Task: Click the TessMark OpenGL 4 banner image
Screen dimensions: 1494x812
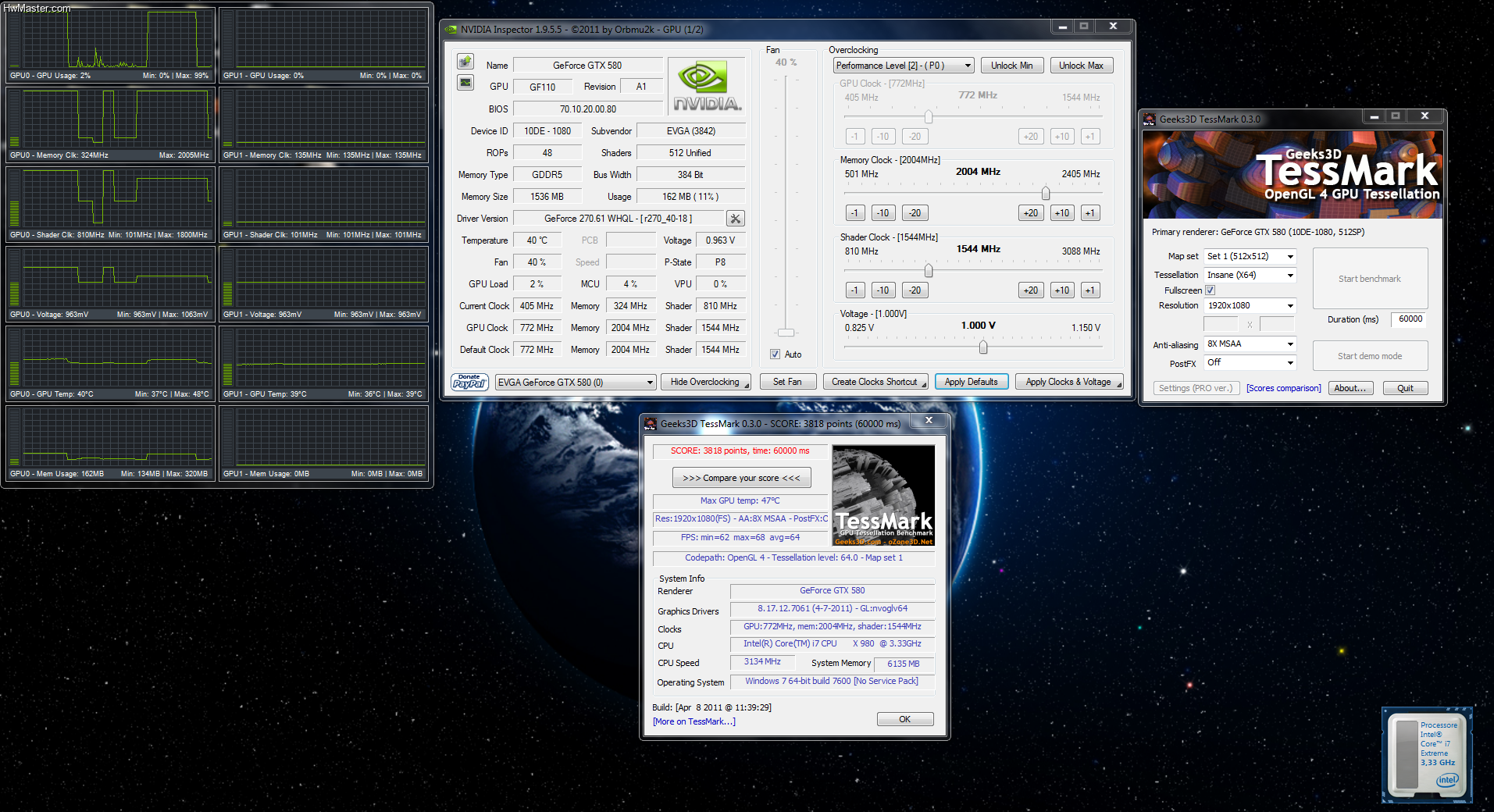Action: coord(1293,174)
